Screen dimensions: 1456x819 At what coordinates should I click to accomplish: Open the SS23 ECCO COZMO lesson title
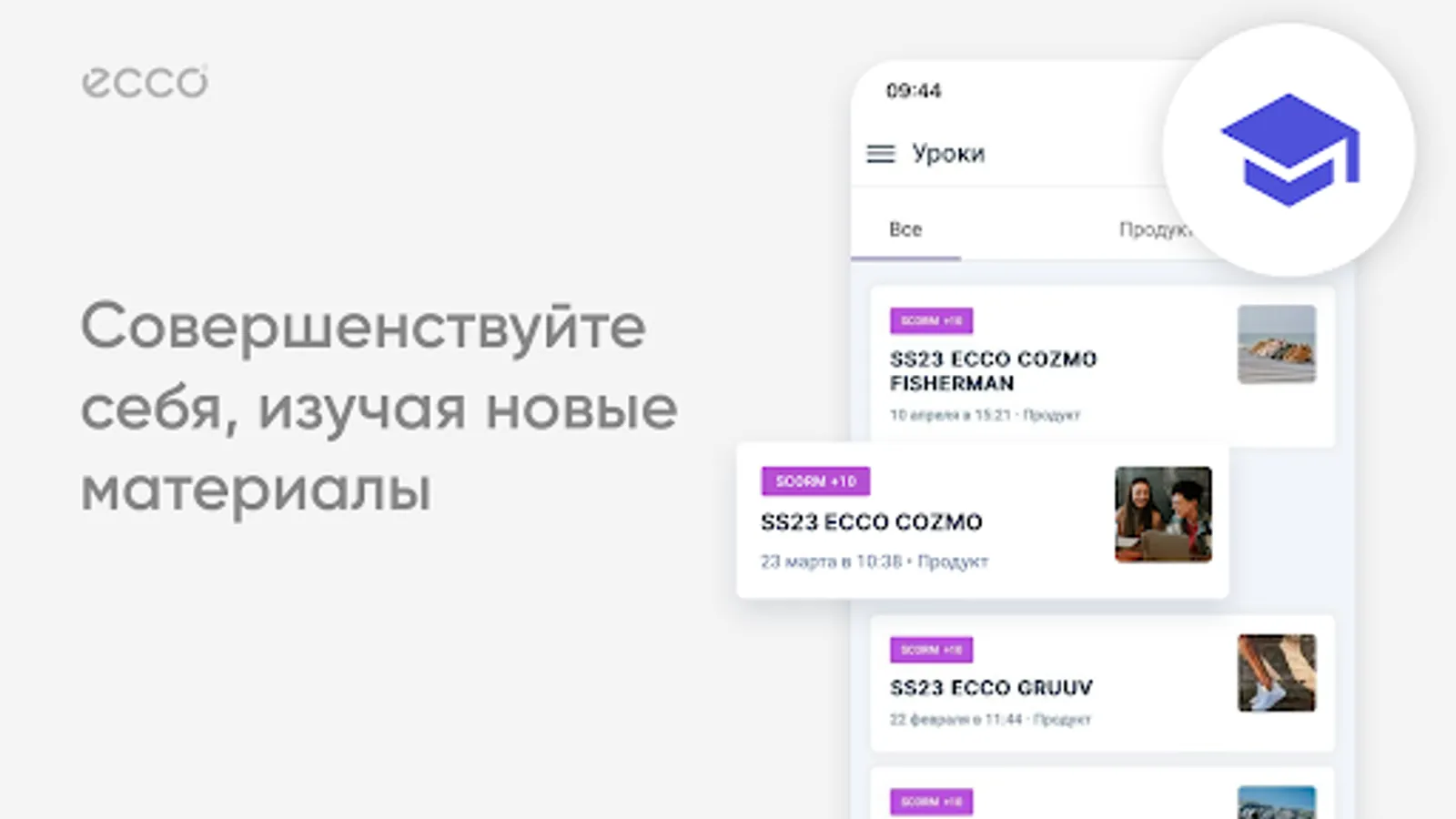872,522
